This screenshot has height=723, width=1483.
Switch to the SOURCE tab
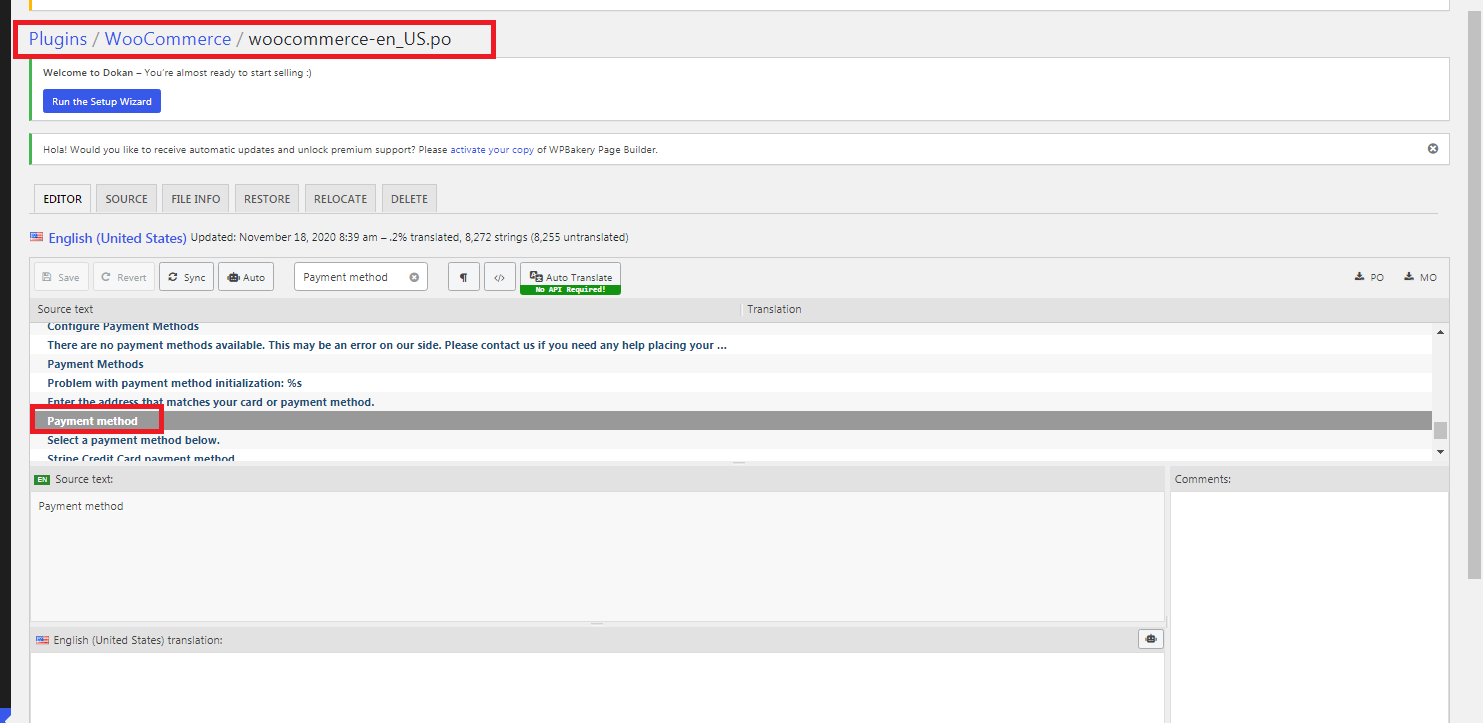[127, 198]
